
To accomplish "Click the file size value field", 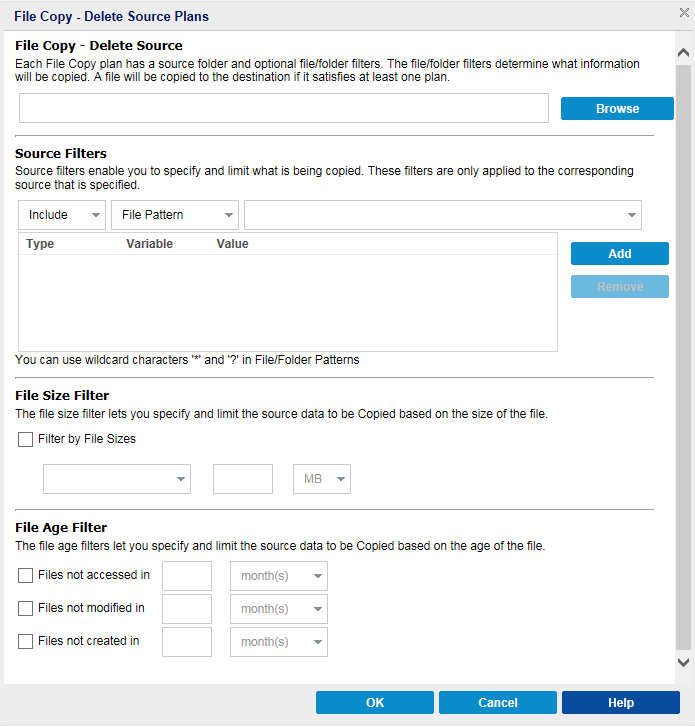I will [243, 479].
